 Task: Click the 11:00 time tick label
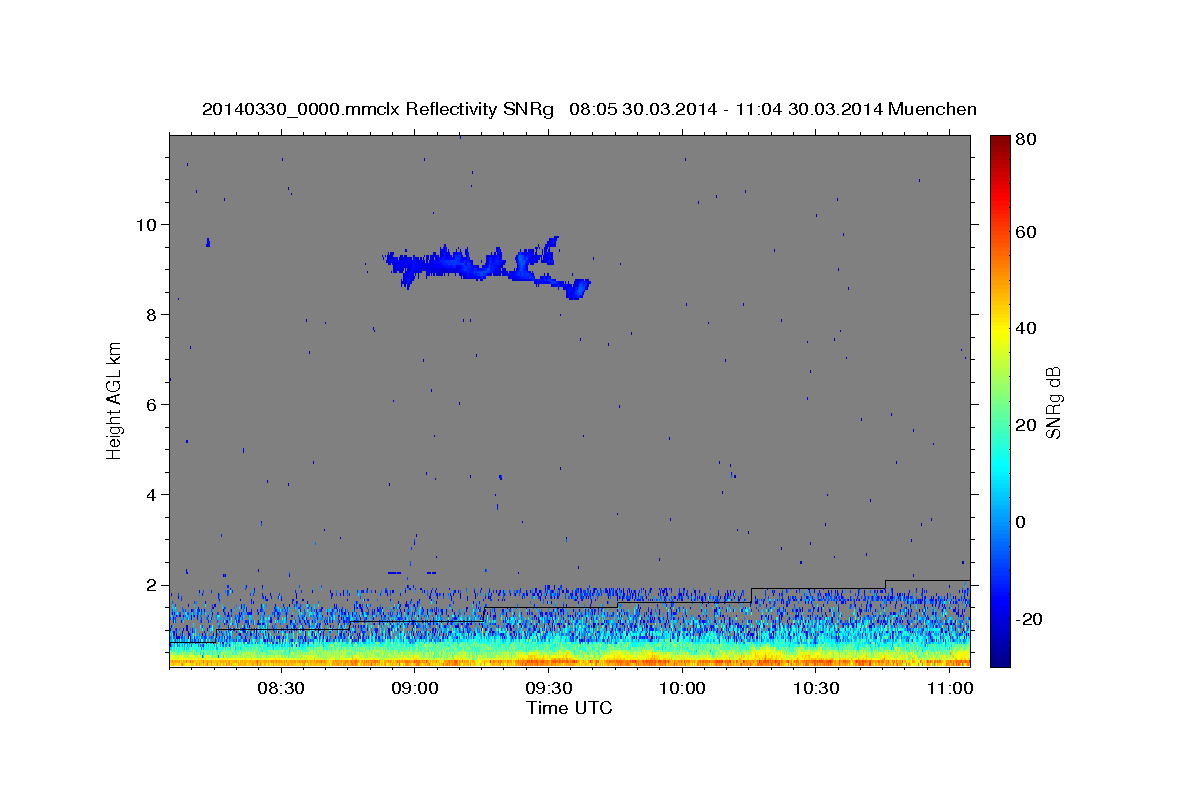click(x=949, y=689)
